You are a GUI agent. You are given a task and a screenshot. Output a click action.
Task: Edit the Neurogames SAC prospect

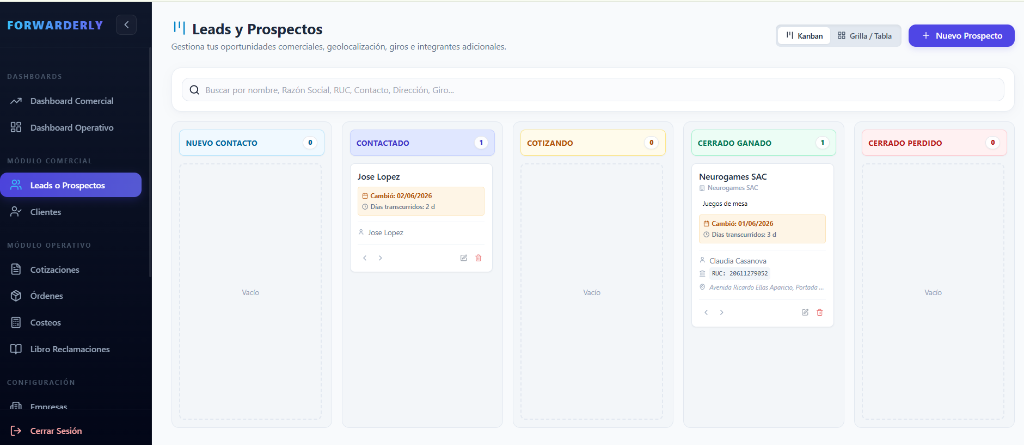(x=805, y=312)
